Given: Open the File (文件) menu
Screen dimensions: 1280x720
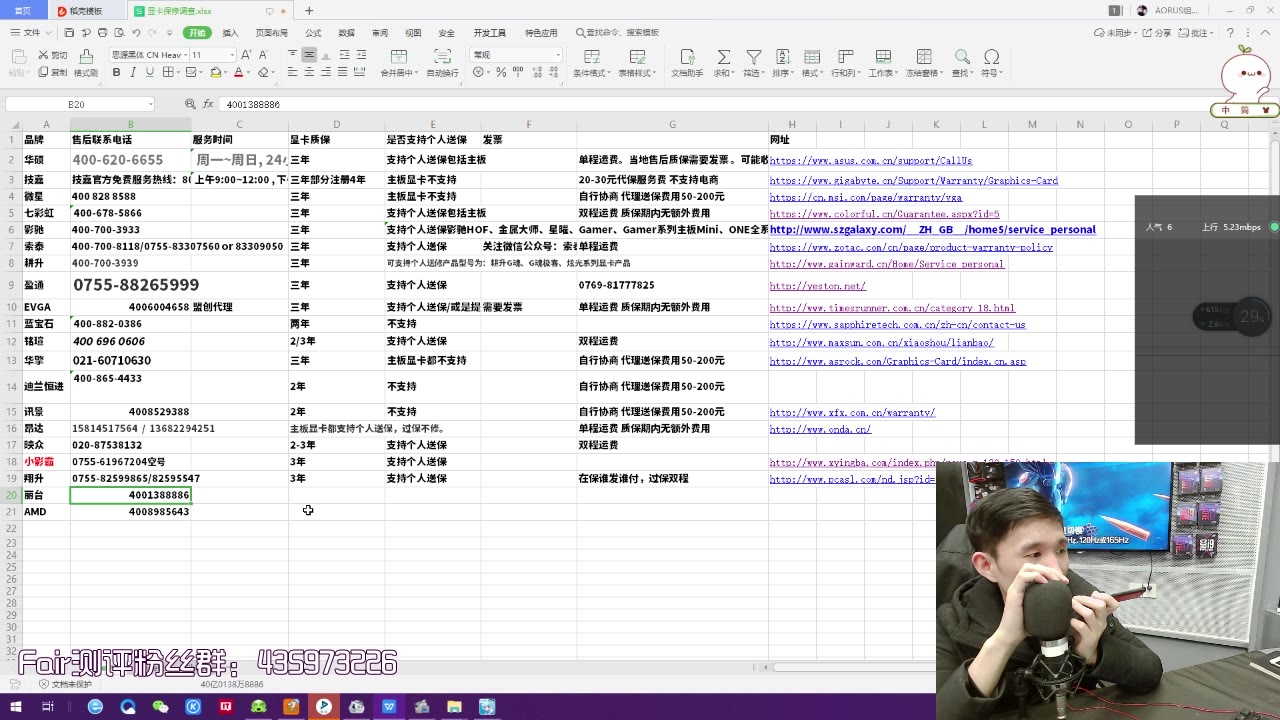Looking at the screenshot, I should 31,33.
